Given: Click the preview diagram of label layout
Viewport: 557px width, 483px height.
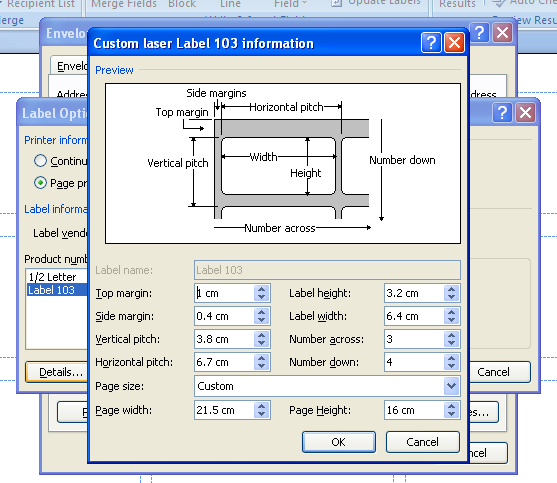Looking at the screenshot, I should [283, 163].
